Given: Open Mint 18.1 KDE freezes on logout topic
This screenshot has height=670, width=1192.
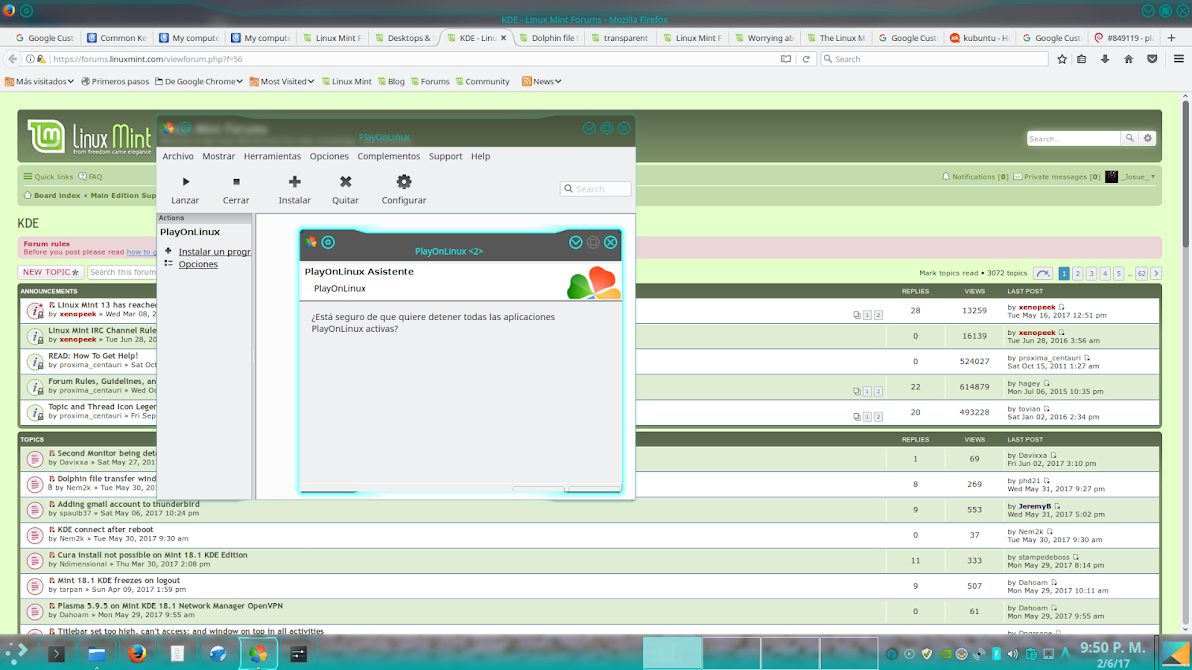Looking at the screenshot, I should [x=119, y=580].
